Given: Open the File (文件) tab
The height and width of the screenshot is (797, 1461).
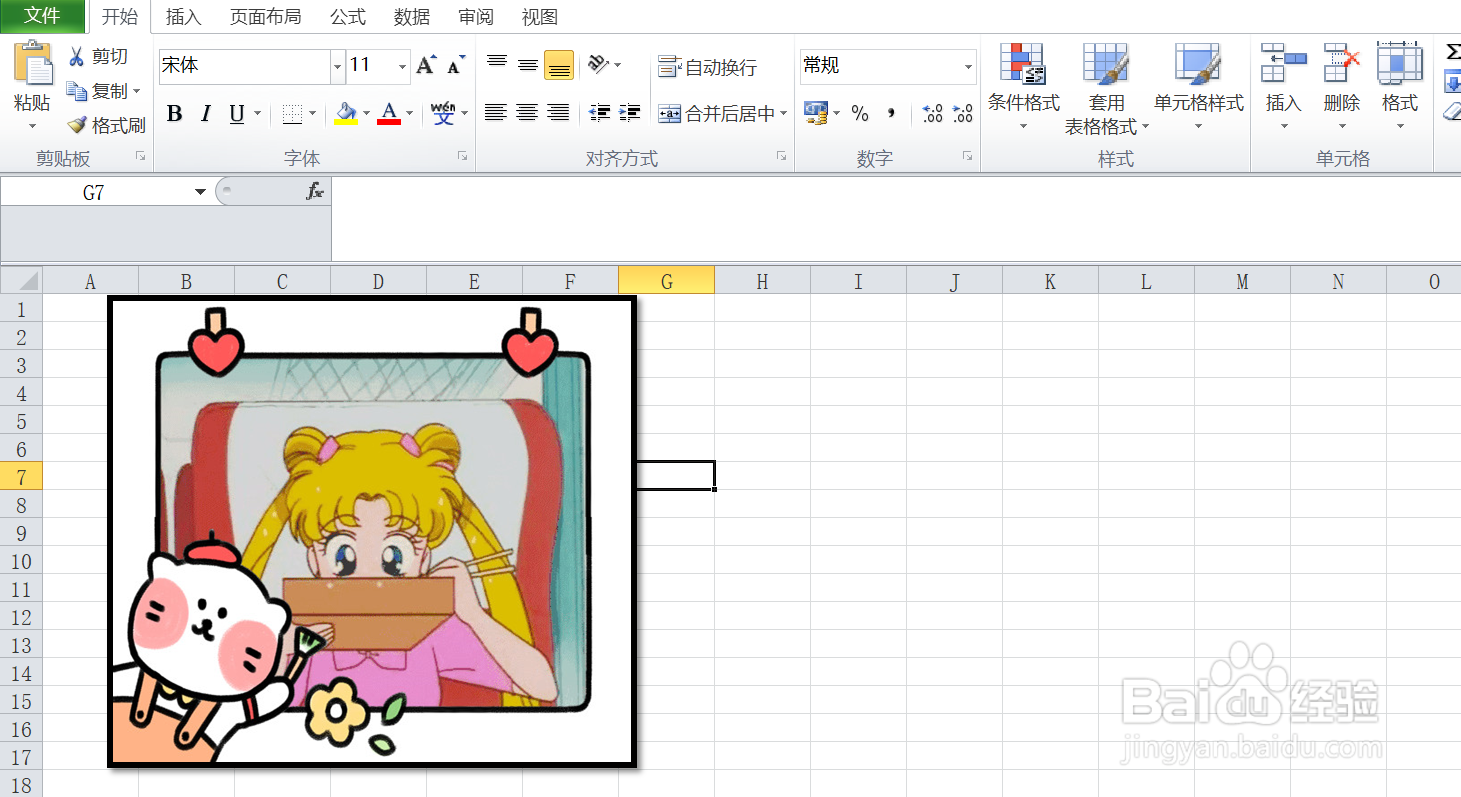Looking at the screenshot, I should [42, 15].
